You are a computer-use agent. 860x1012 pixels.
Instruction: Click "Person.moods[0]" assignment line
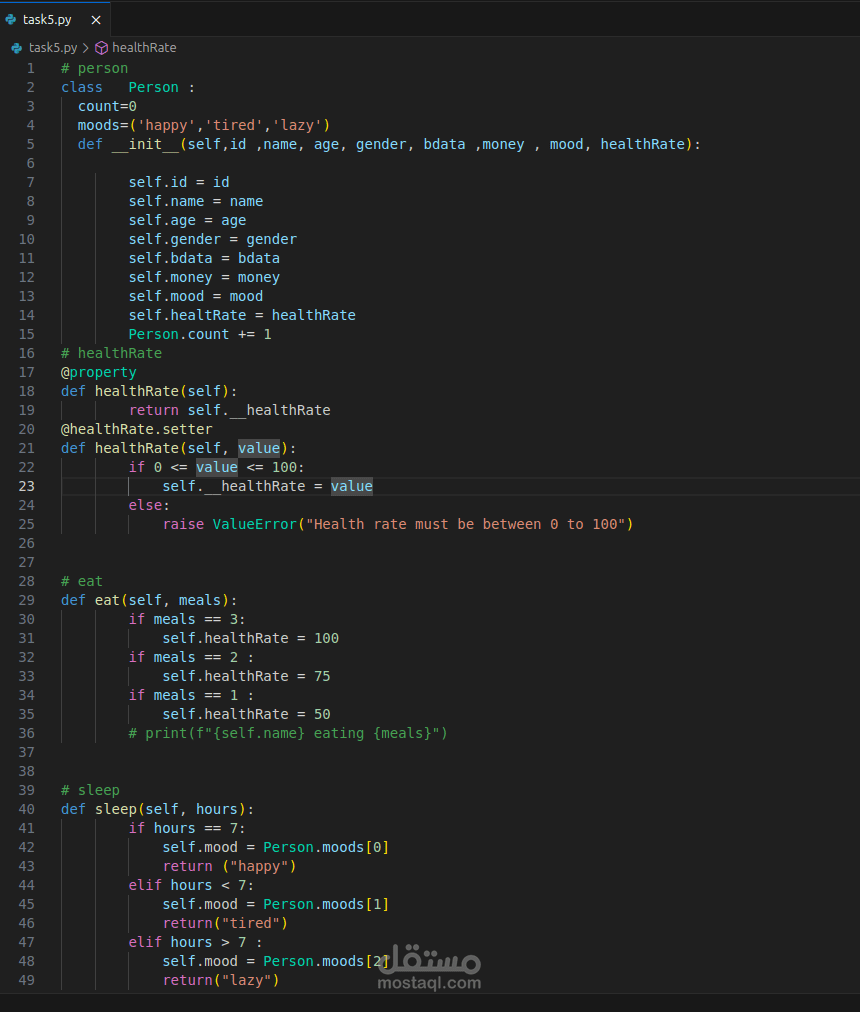pyautogui.click(x=276, y=847)
